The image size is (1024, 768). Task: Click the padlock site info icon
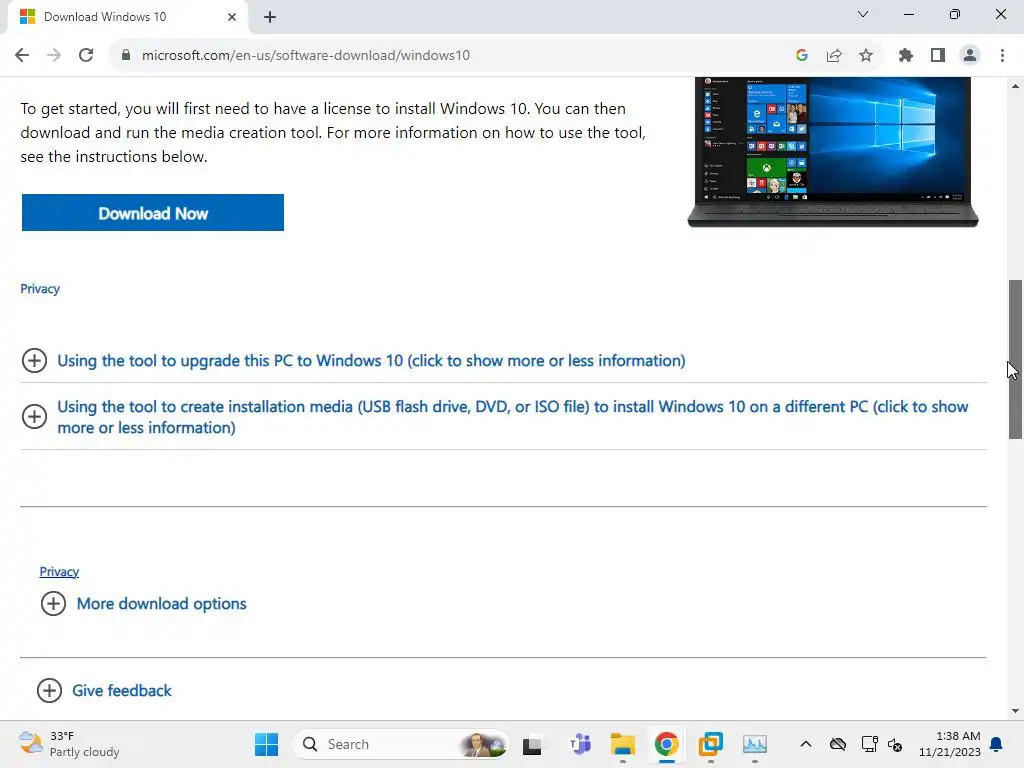(125, 55)
